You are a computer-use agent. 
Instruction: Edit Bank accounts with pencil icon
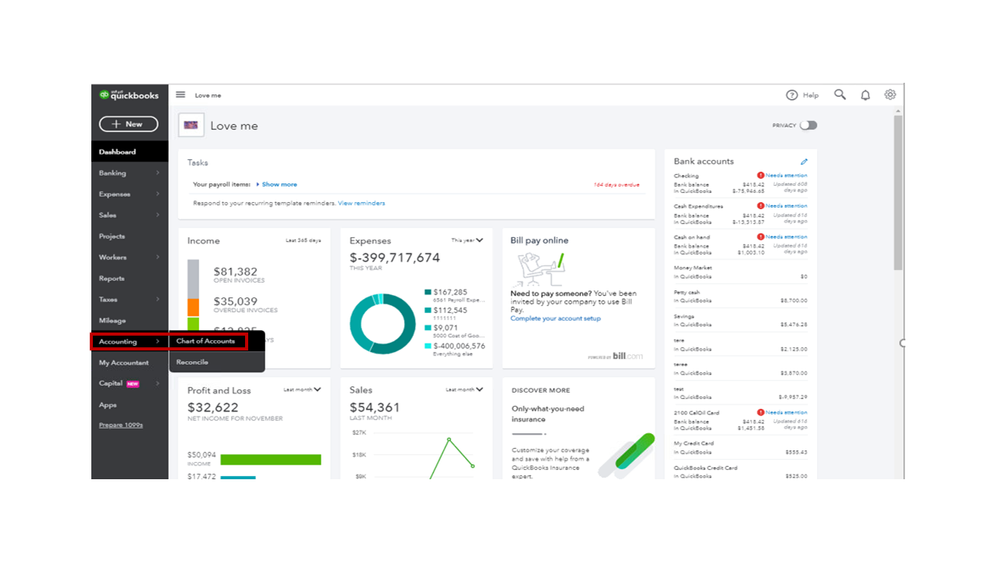(x=804, y=162)
